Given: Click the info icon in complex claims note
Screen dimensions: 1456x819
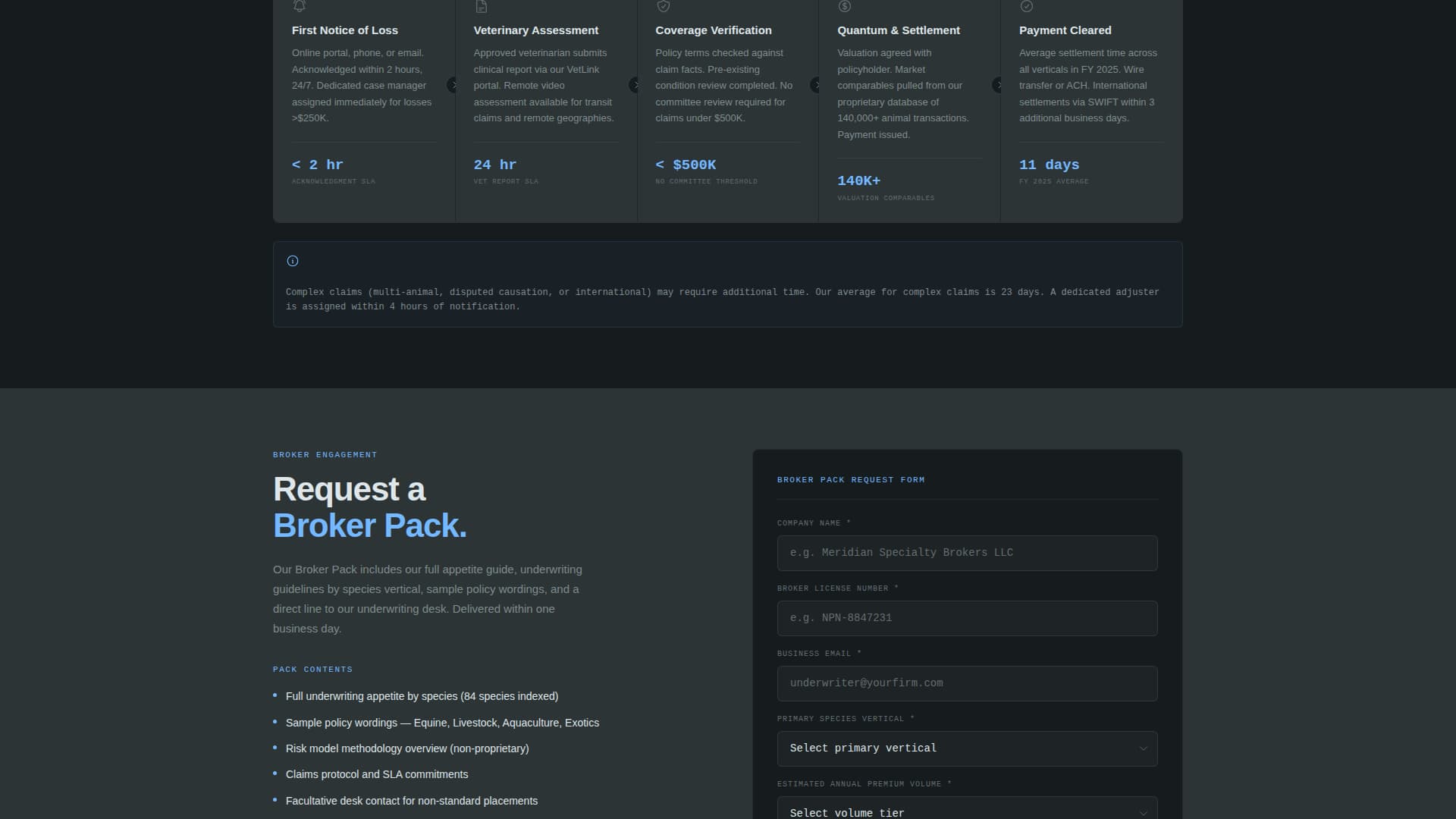Looking at the screenshot, I should (x=293, y=261).
